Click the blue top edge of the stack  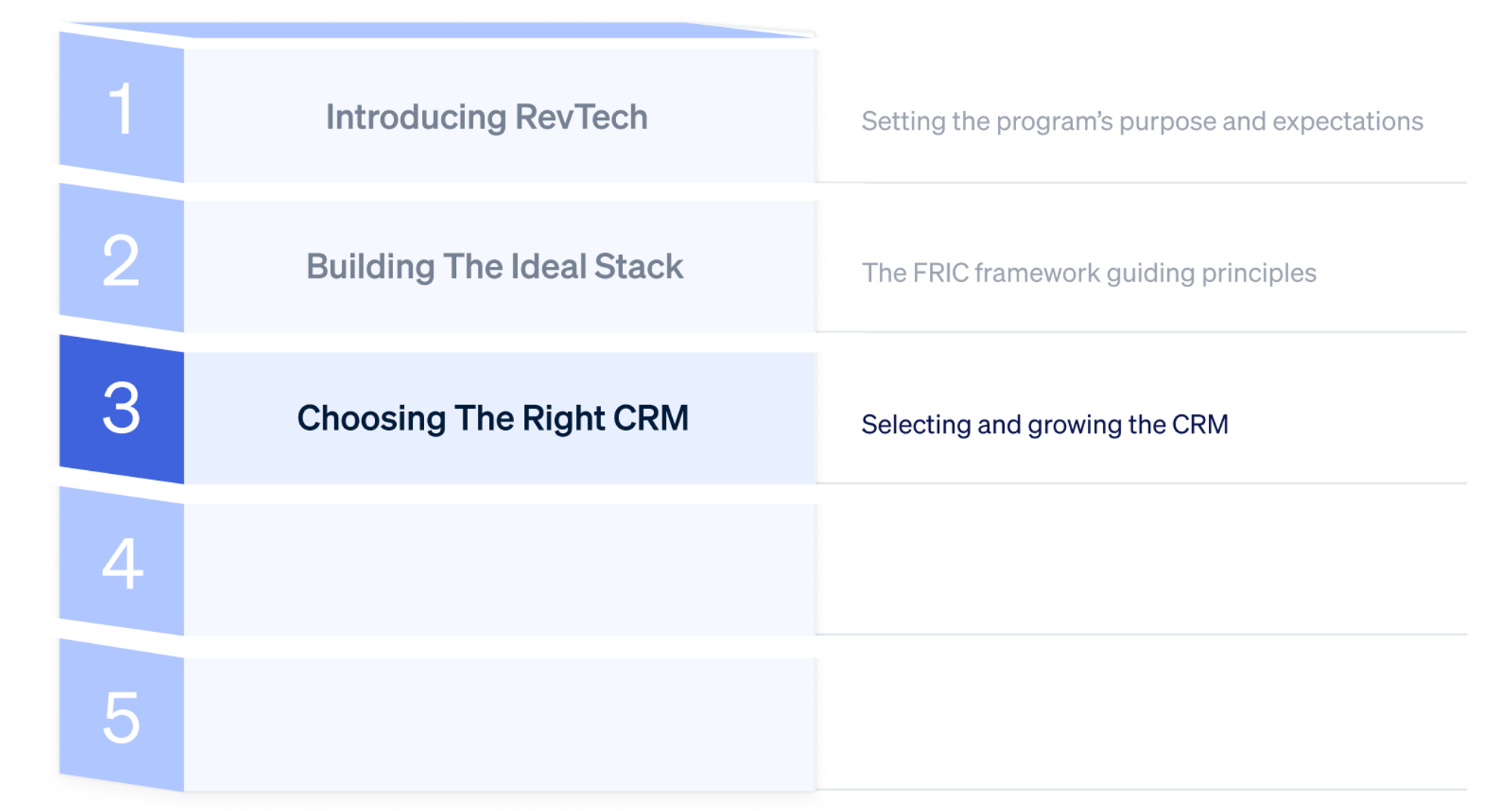click(438, 30)
